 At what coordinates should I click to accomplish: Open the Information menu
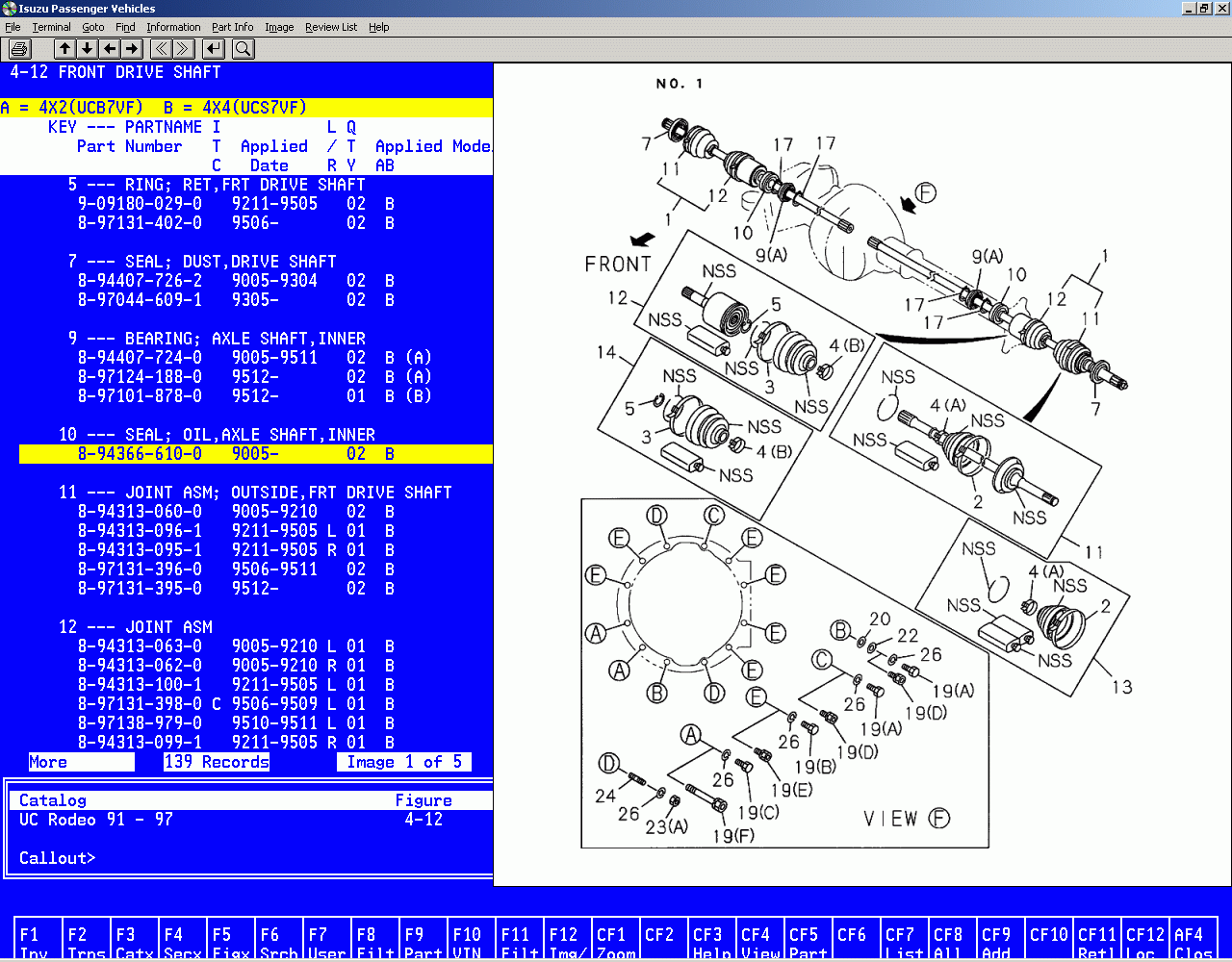(x=173, y=27)
